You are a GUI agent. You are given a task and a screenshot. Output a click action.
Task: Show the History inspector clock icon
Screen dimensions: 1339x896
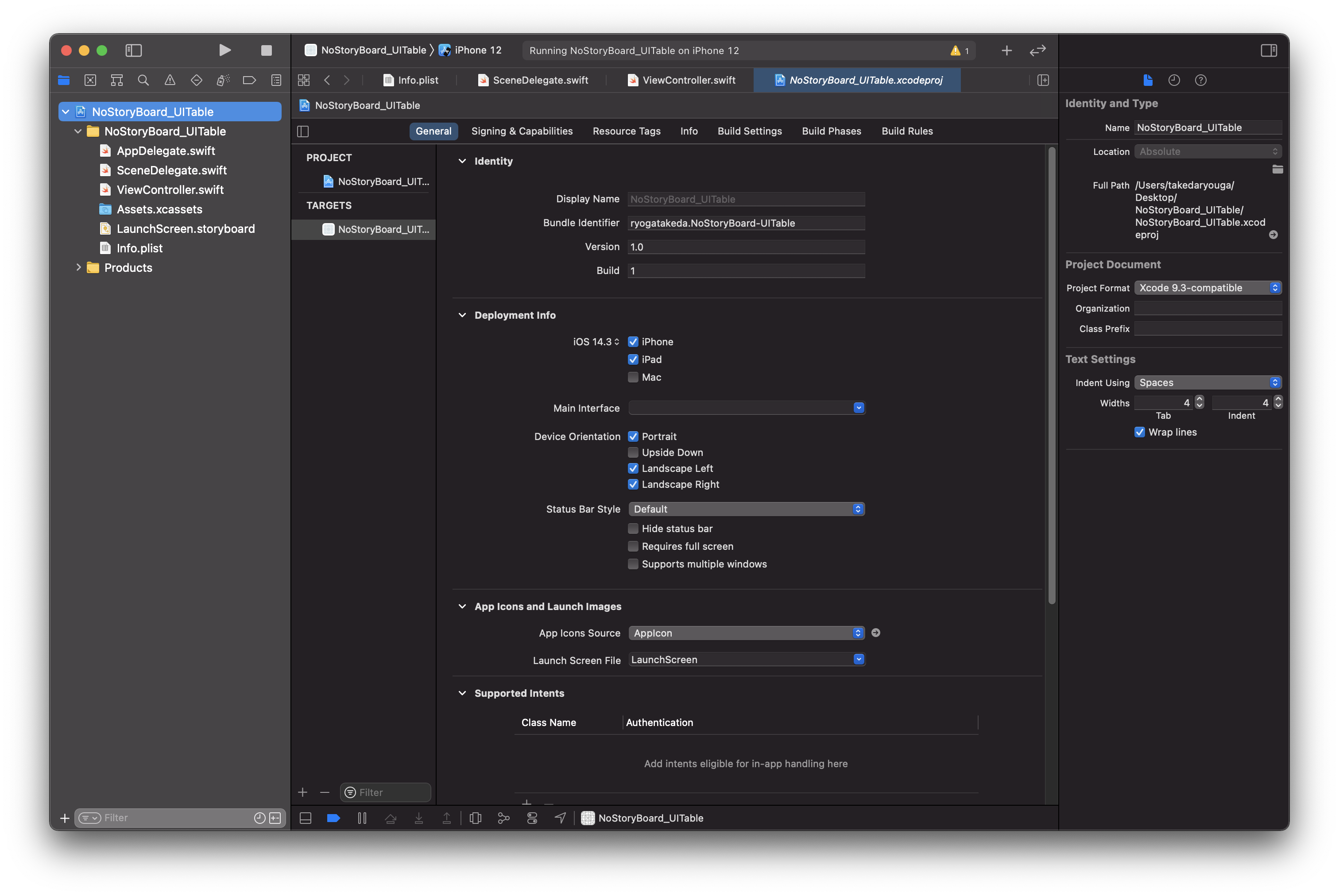(1174, 80)
